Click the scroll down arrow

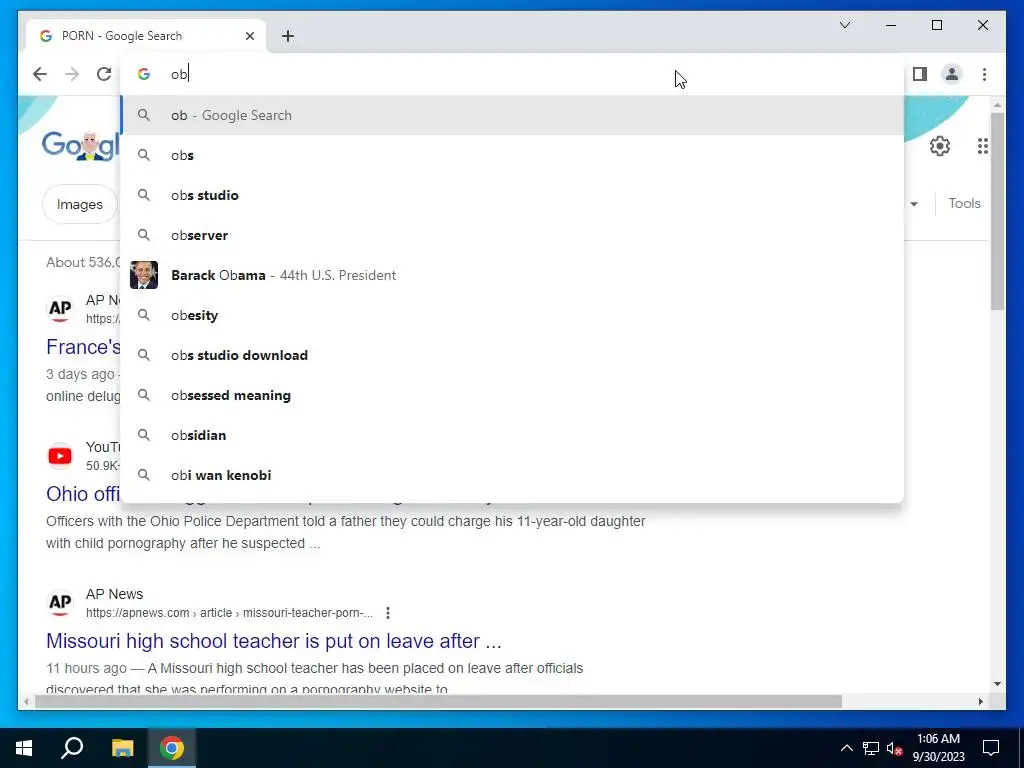tap(997, 684)
